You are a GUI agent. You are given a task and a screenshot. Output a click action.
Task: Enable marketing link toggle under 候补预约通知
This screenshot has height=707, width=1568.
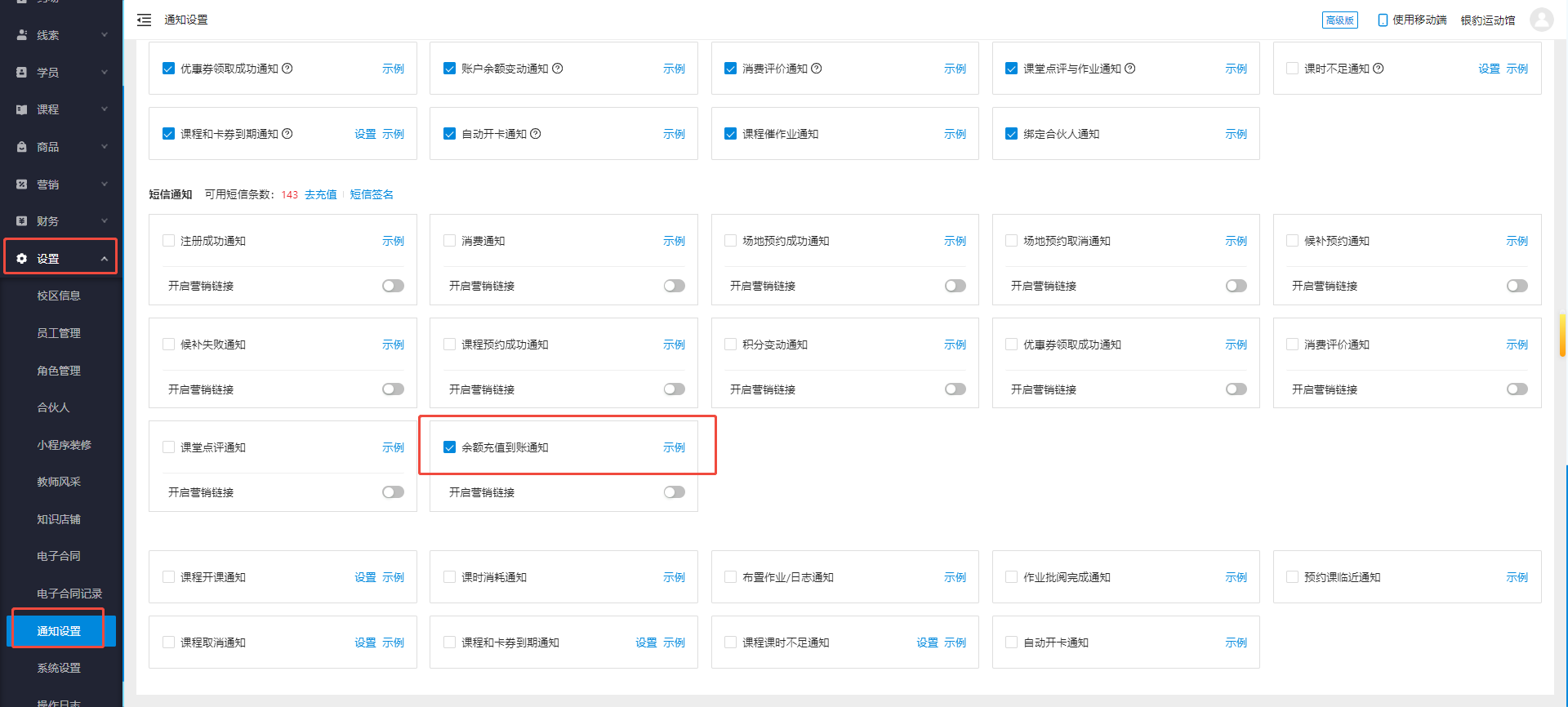coord(1517,286)
